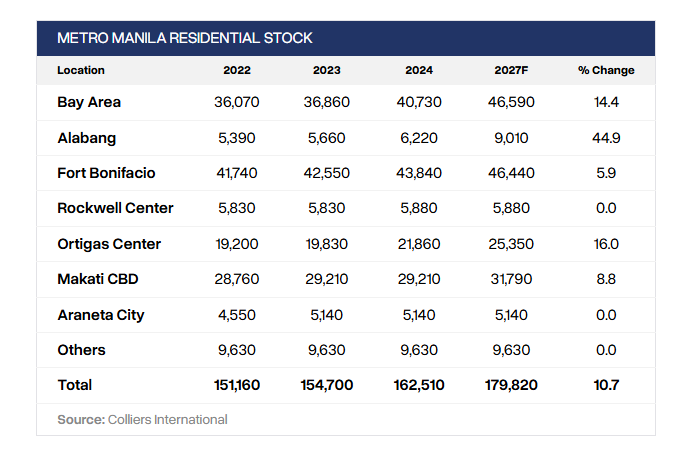This screenshot has height=466, width=699.
Task: Select Alabang's 44.9 percent change cell
Action: click(606, 137)
